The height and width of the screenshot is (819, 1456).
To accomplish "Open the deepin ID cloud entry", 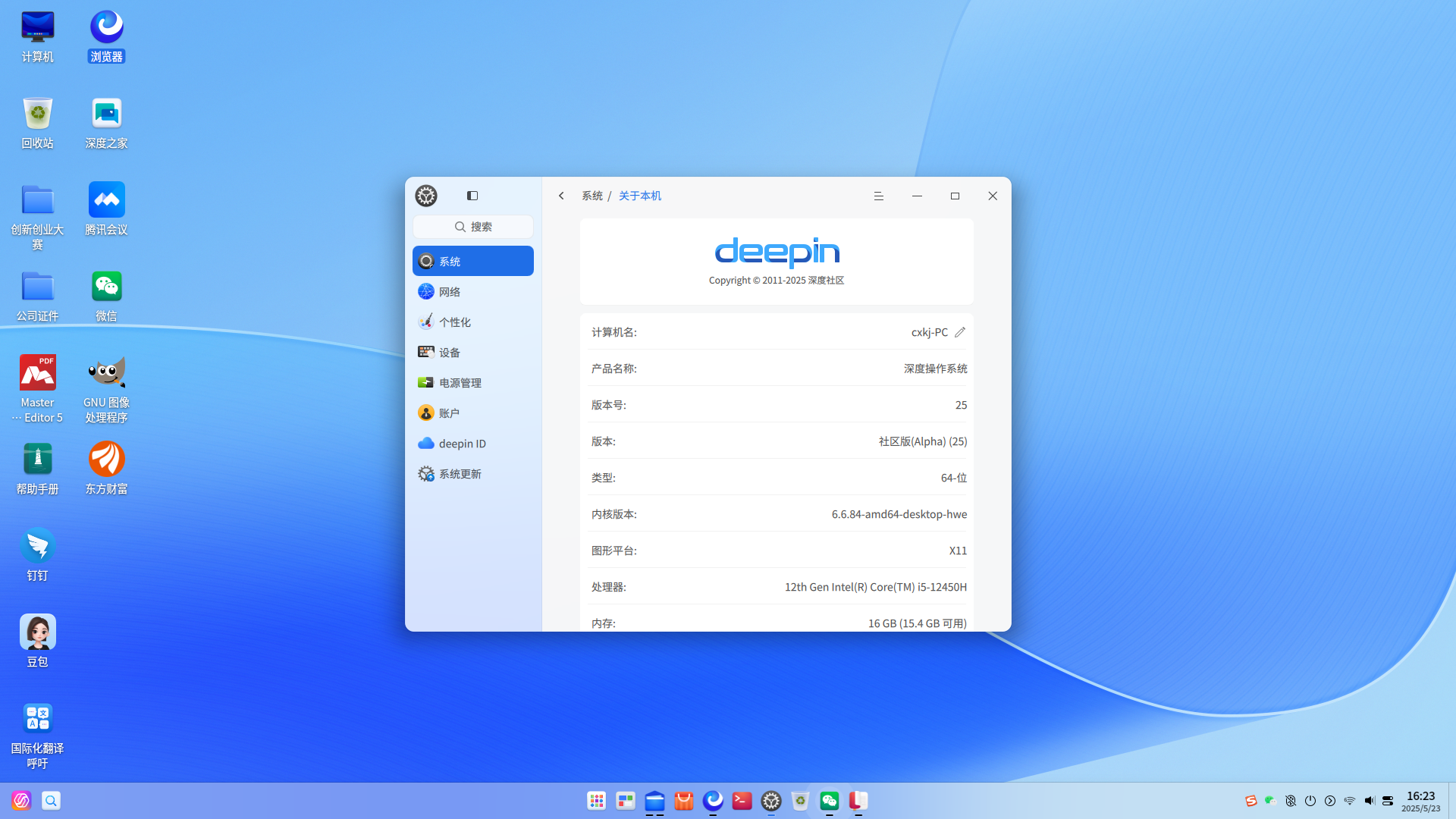I will (473, 444).
